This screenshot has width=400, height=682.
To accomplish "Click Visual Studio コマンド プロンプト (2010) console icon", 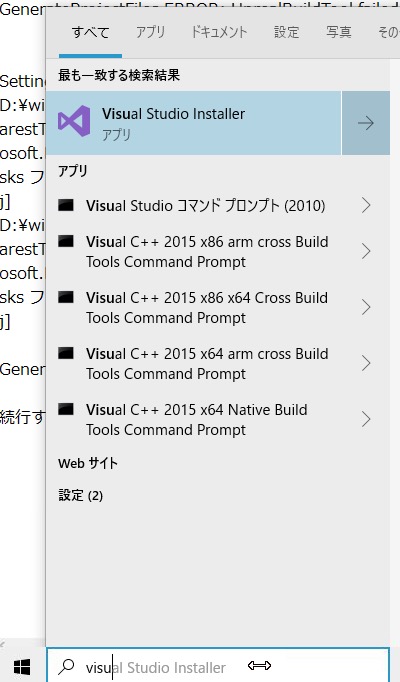I will point(66,205).
